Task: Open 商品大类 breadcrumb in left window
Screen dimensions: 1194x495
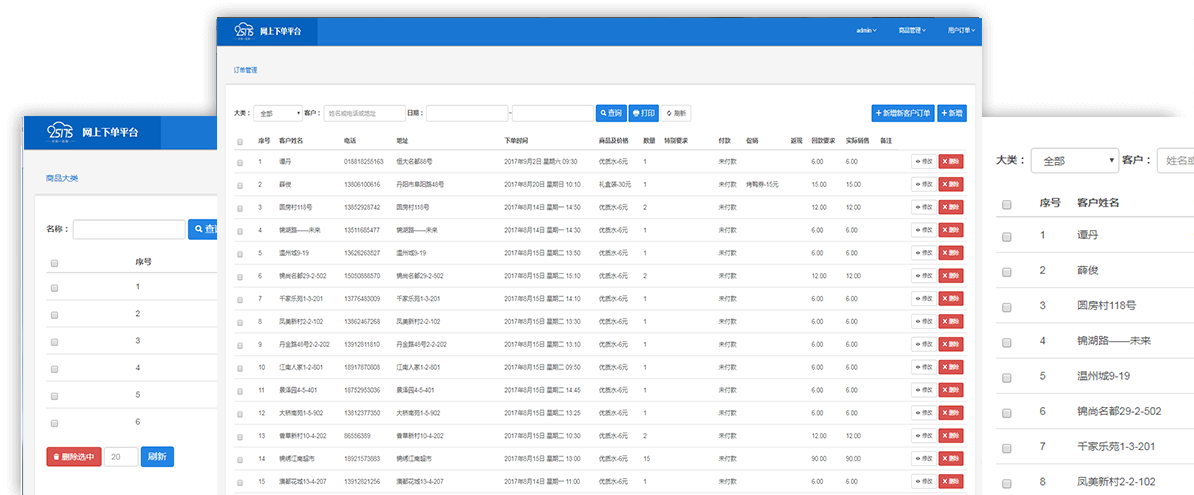Action: tap(62, 178)
